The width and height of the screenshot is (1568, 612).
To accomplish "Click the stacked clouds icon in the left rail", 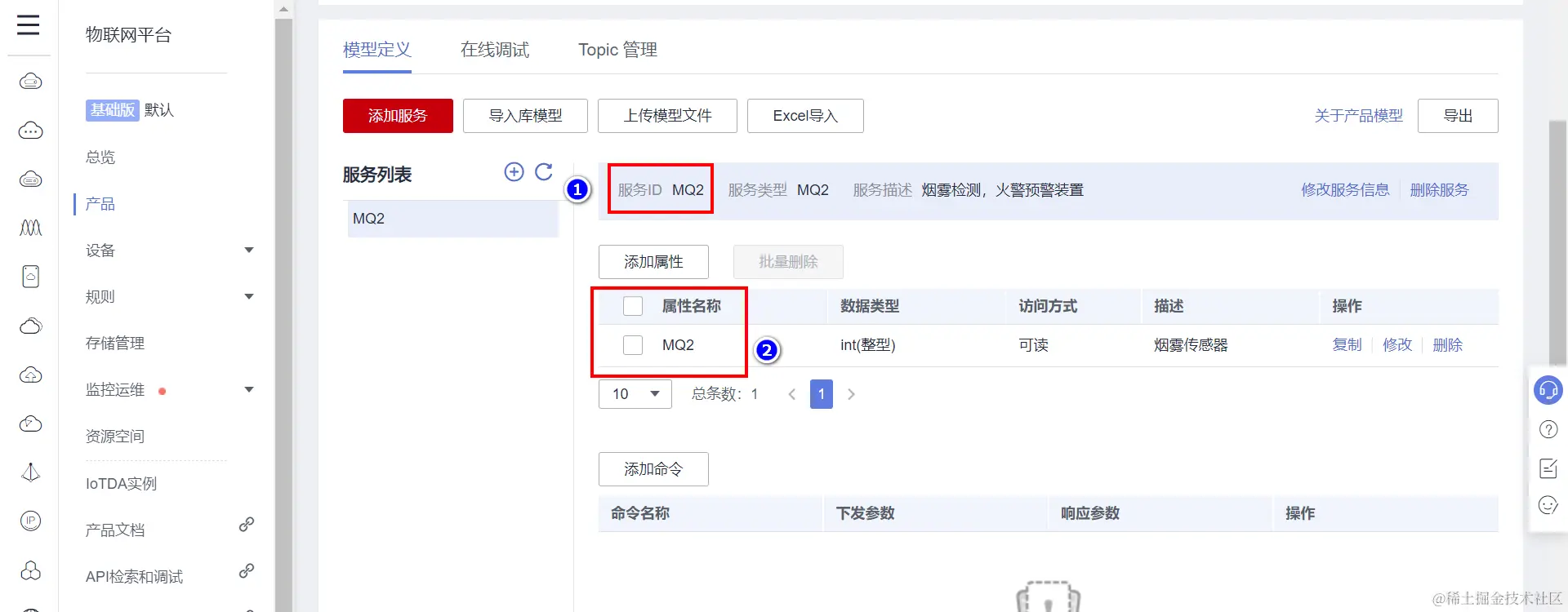I will (x=31, y=326).
